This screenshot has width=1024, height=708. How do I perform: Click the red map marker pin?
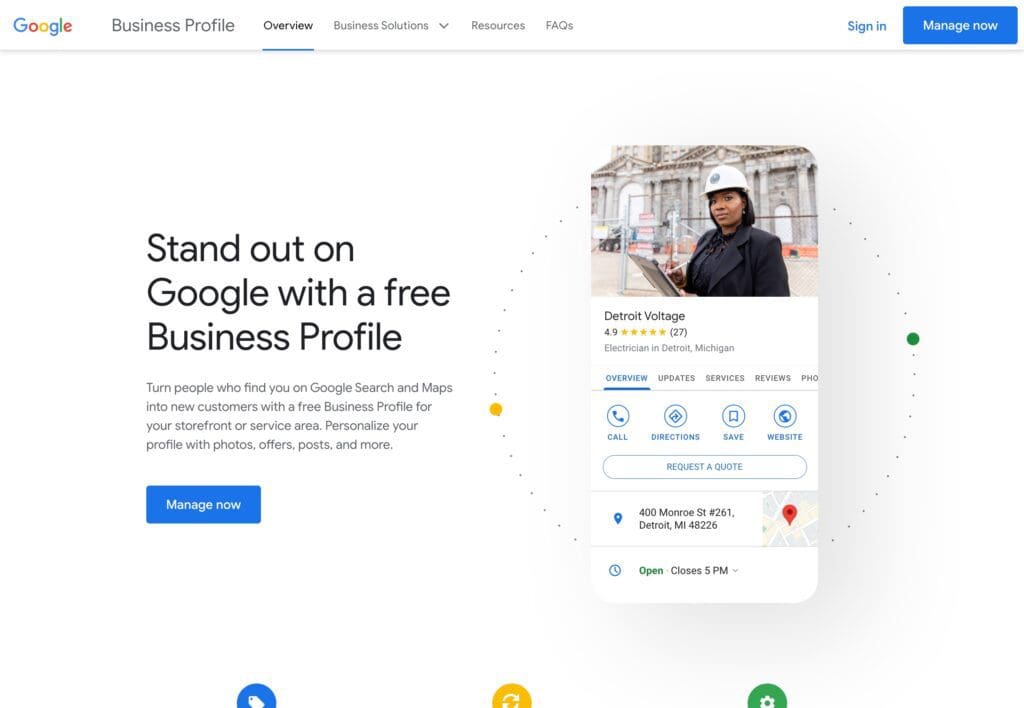tap(790, 515)
